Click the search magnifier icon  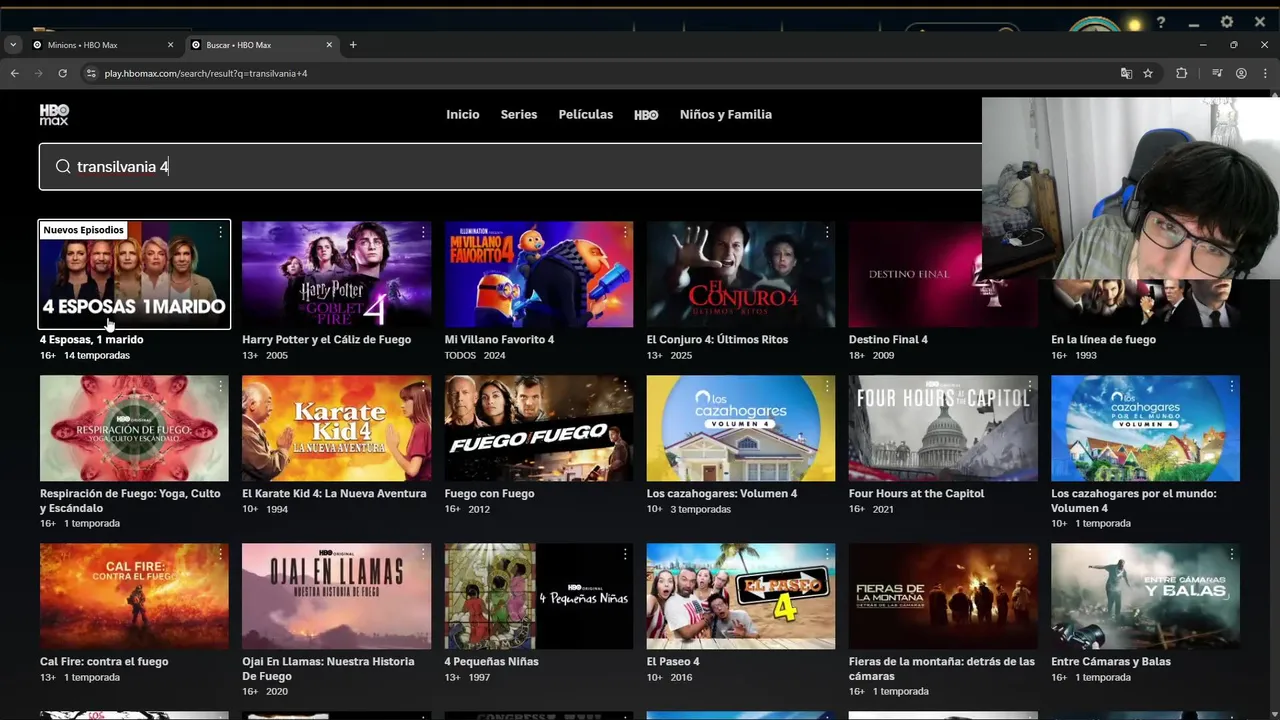click(63, 167)
